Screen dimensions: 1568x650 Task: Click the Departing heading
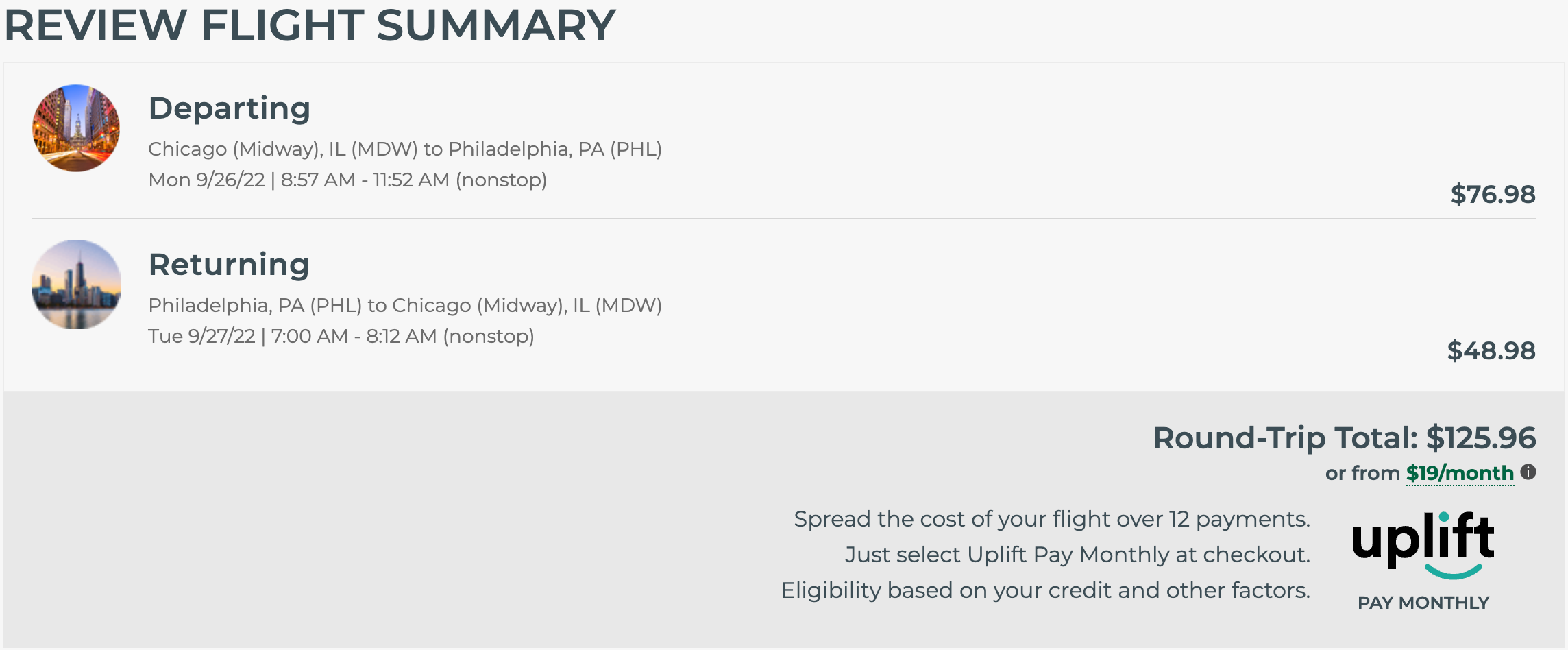(x=230, y=108)
